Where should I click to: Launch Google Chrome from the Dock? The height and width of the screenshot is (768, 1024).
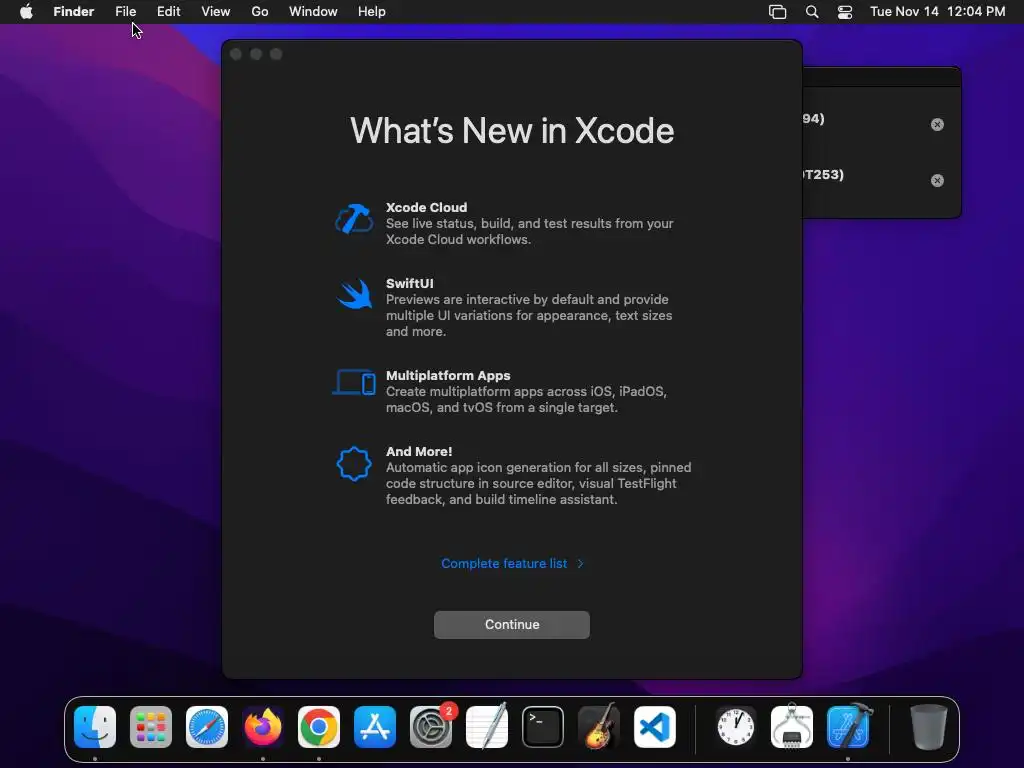(x=319, y=727)
